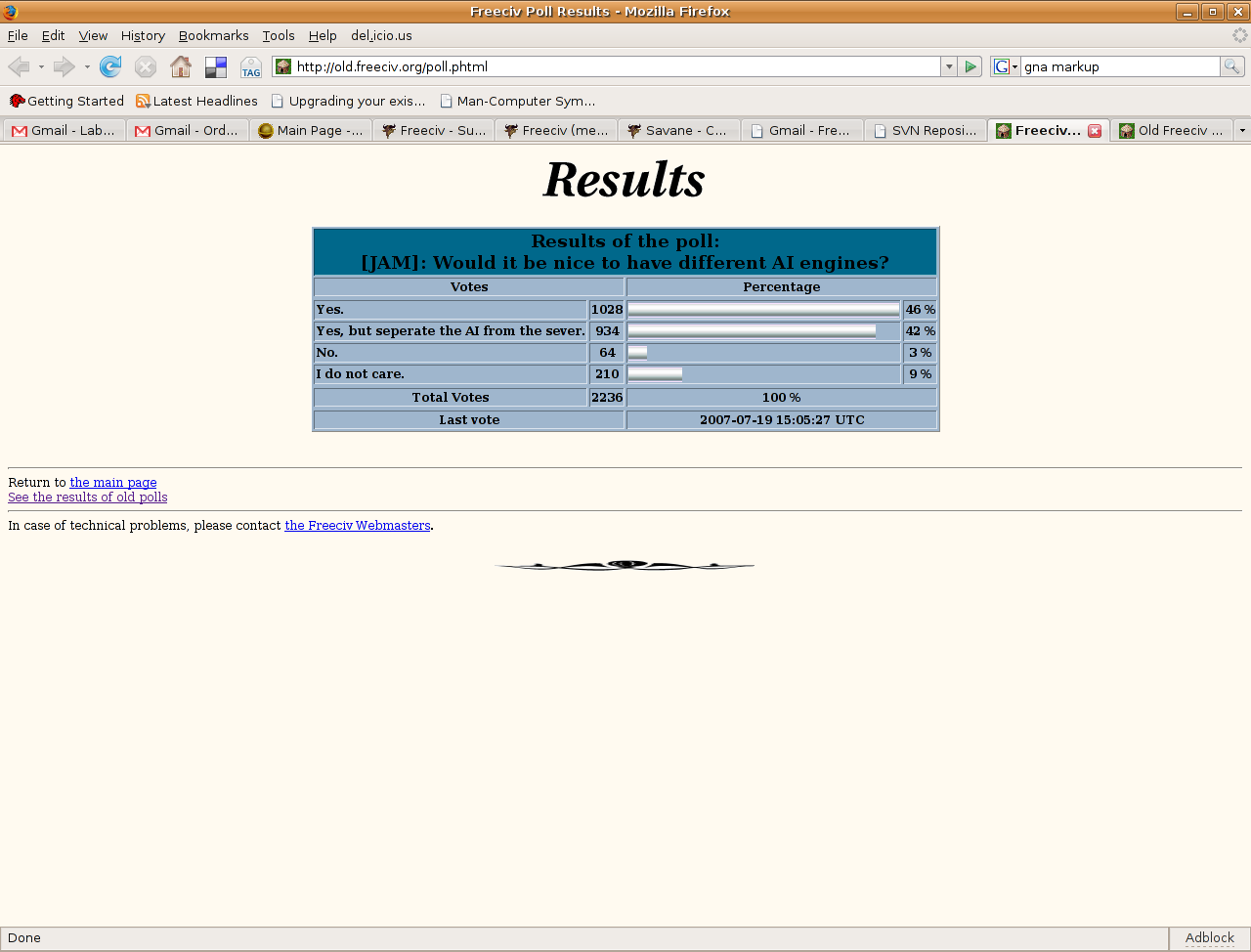Viewport: 1251px width, 952px height.
Task: Open the forward history dropdown arrow
Action: click(x=87, y=66)
